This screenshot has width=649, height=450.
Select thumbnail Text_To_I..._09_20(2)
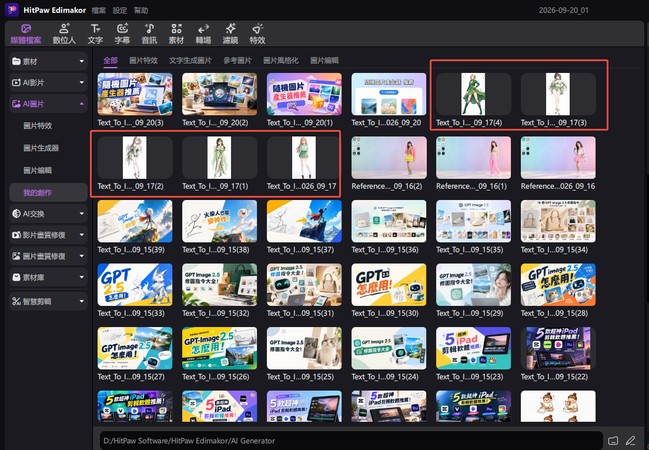(219, 94)
